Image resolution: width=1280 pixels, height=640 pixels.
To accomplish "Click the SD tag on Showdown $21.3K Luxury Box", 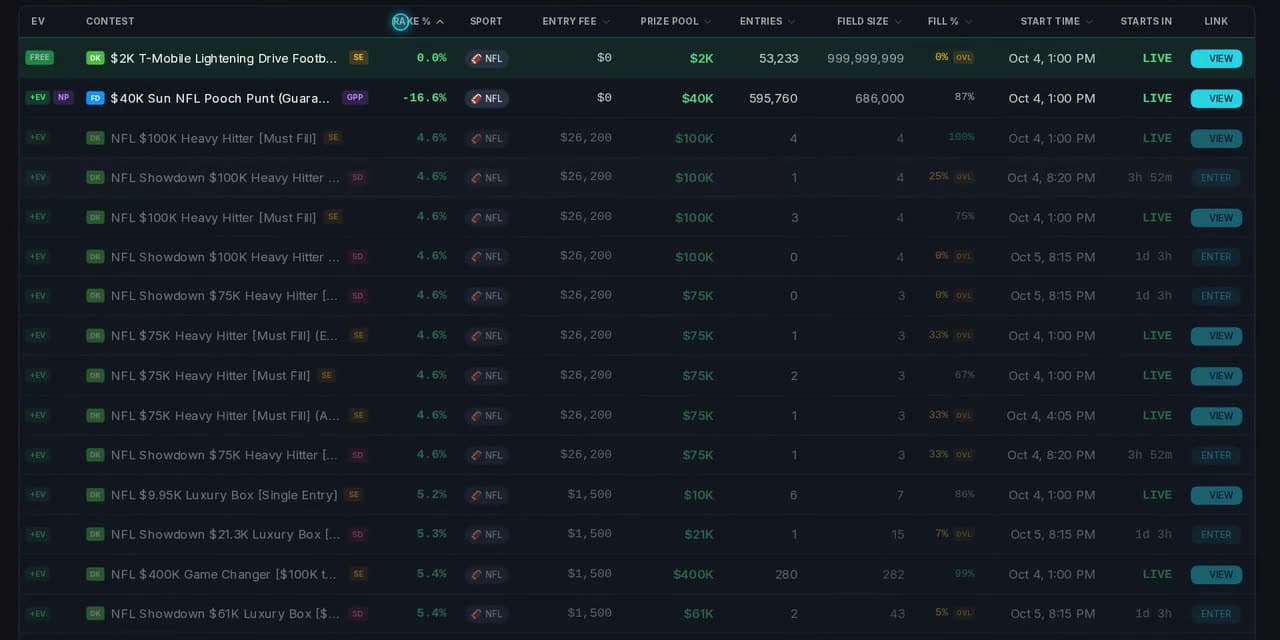I will (x=358, y=535).
